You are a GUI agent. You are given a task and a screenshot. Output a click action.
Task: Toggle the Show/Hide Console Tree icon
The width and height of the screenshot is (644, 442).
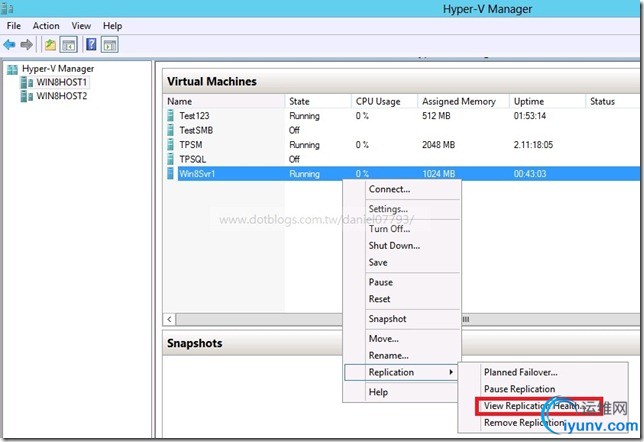(x=68, y=44)
